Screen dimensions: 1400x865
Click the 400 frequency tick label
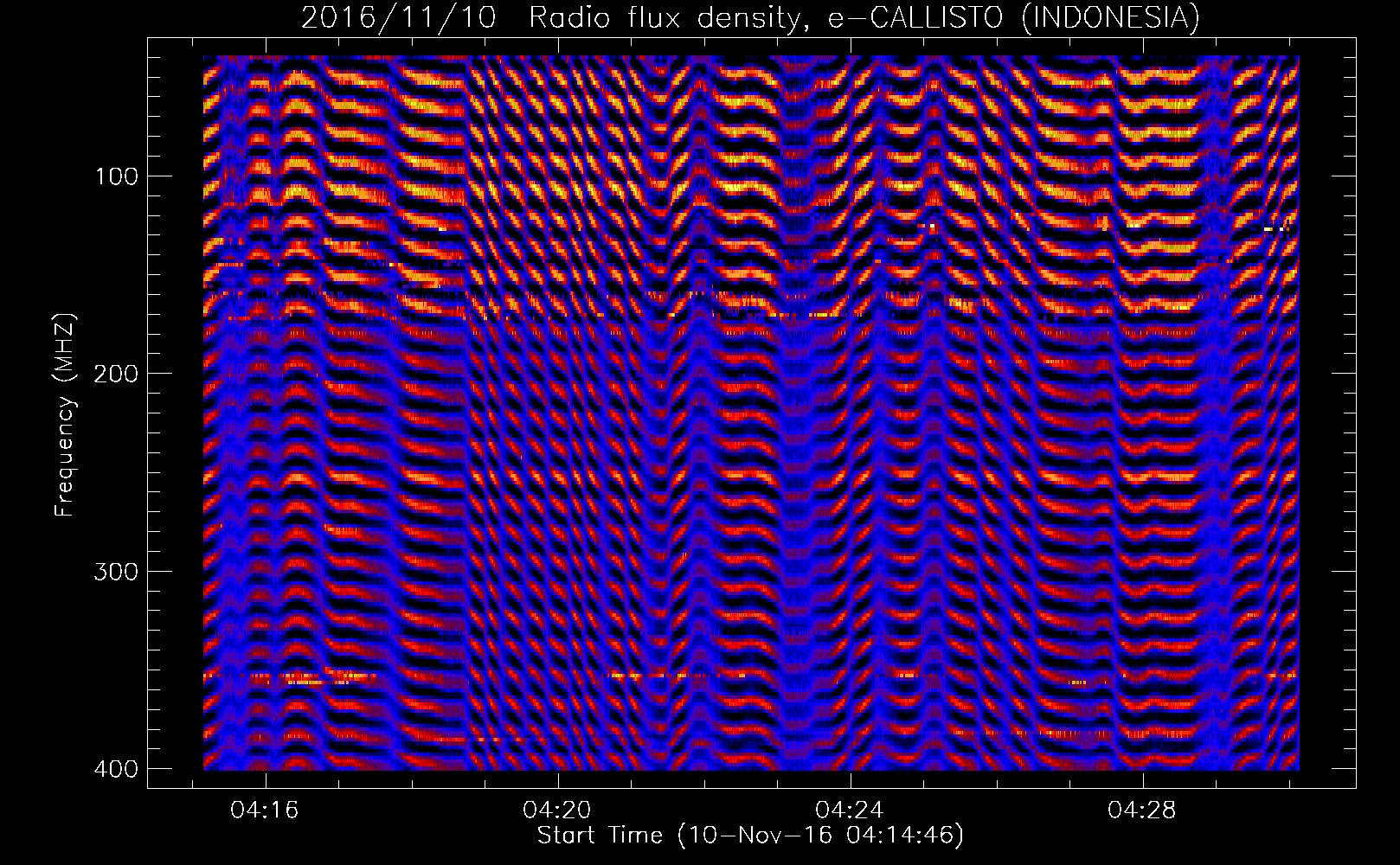click(x=116, y=769)
